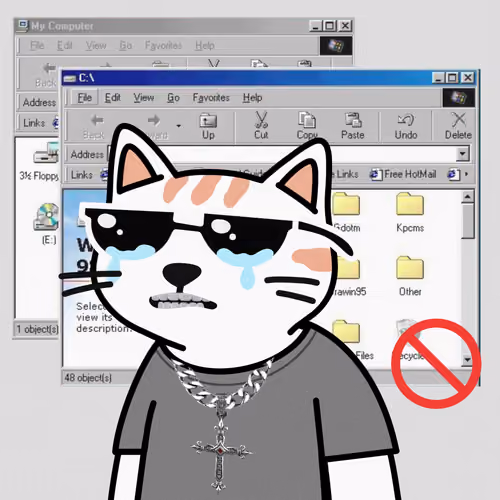Screen dimensions: 500x500
Task: Select the Kpcms folder
Action: [410, 204]
